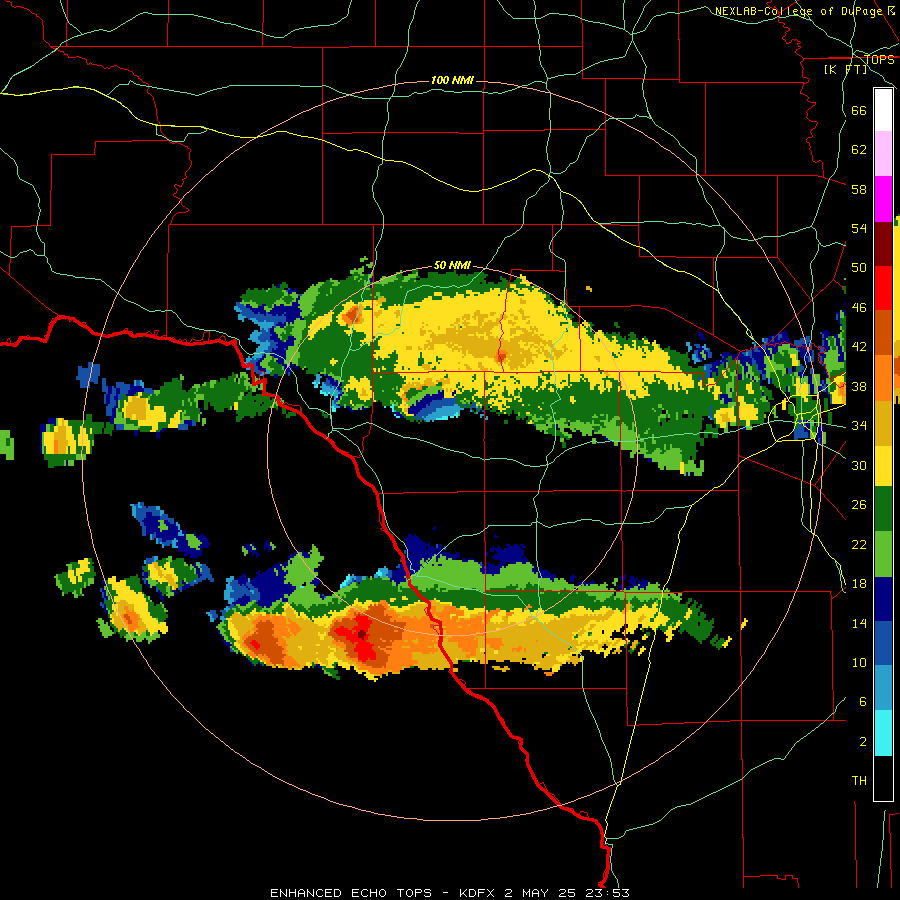
Task: Click the "18" scale label
Action: (859, 584)
